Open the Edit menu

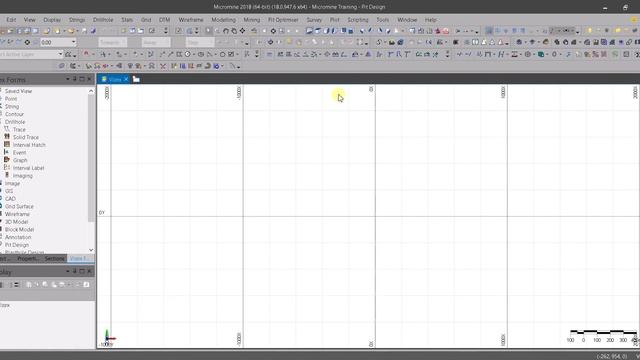tap(11, 20)
